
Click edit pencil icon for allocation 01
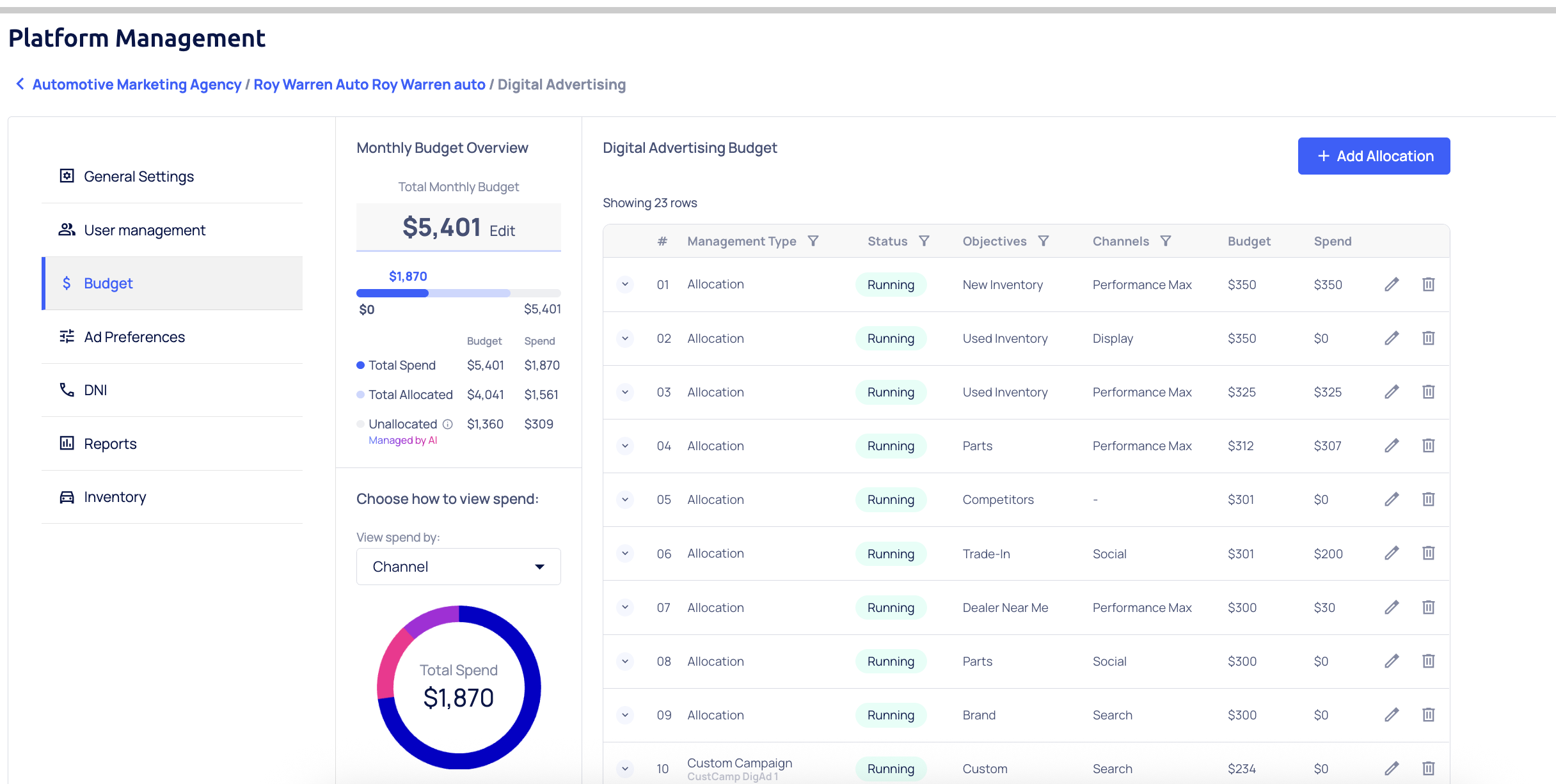pos(1392,285)
